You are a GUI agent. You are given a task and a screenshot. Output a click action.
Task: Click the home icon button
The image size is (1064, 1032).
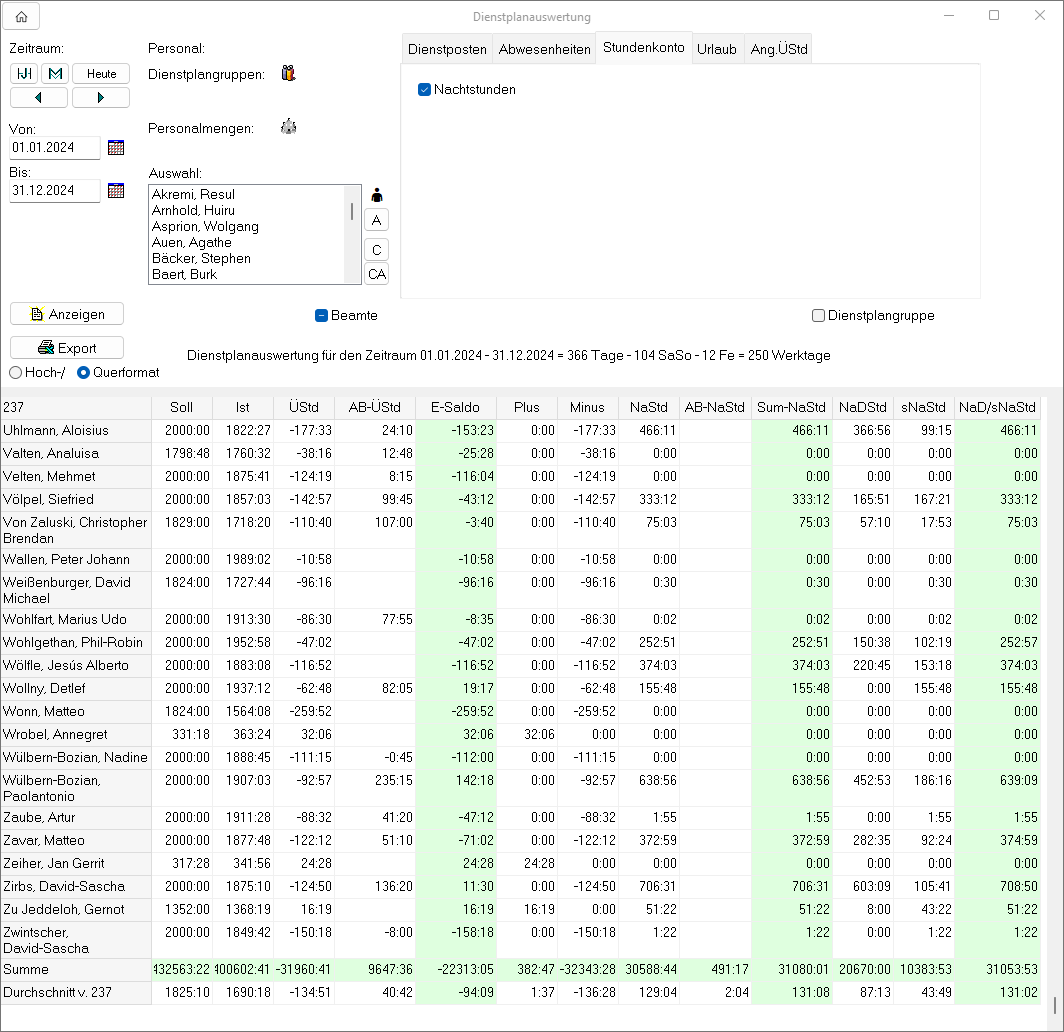pos(21,16)
